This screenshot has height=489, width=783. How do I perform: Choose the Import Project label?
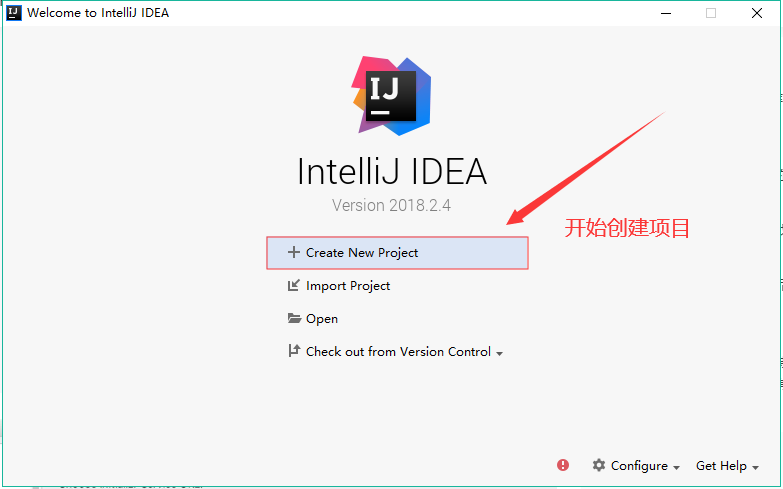tap(348, 286)
